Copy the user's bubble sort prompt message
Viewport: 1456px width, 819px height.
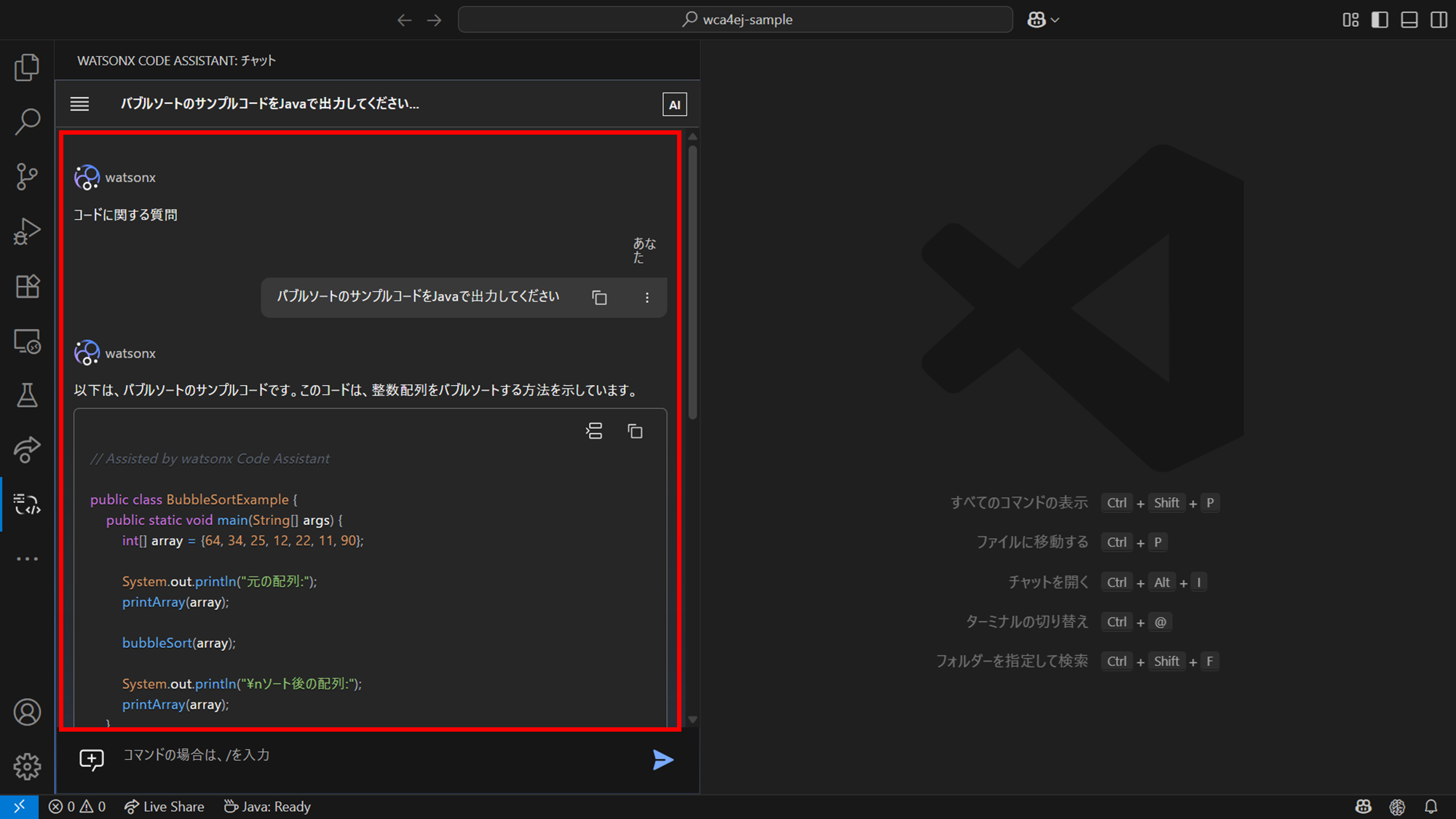(x=599, y=298)
